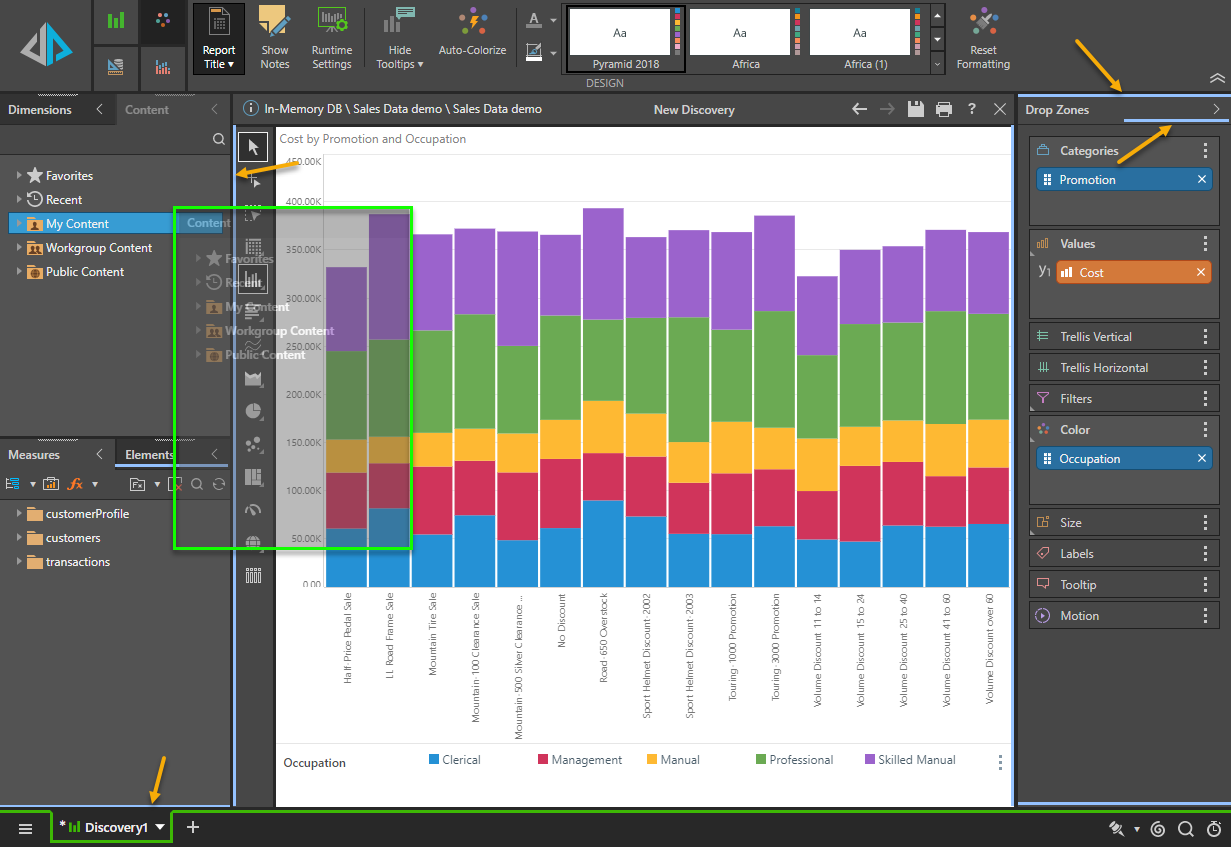Print the report with the printer icon
This screenshot has width=1231, height=847.
[943, 109]
